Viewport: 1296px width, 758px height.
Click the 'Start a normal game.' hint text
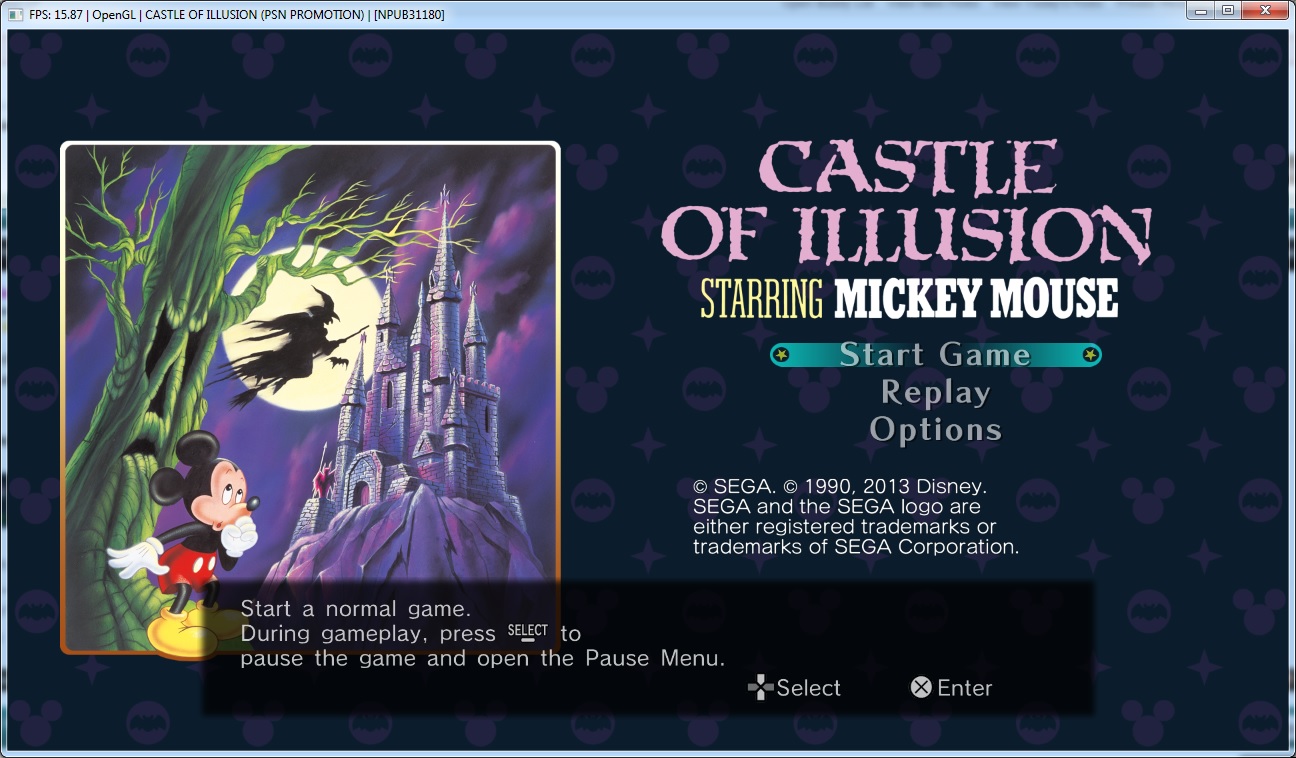point(355,608)
